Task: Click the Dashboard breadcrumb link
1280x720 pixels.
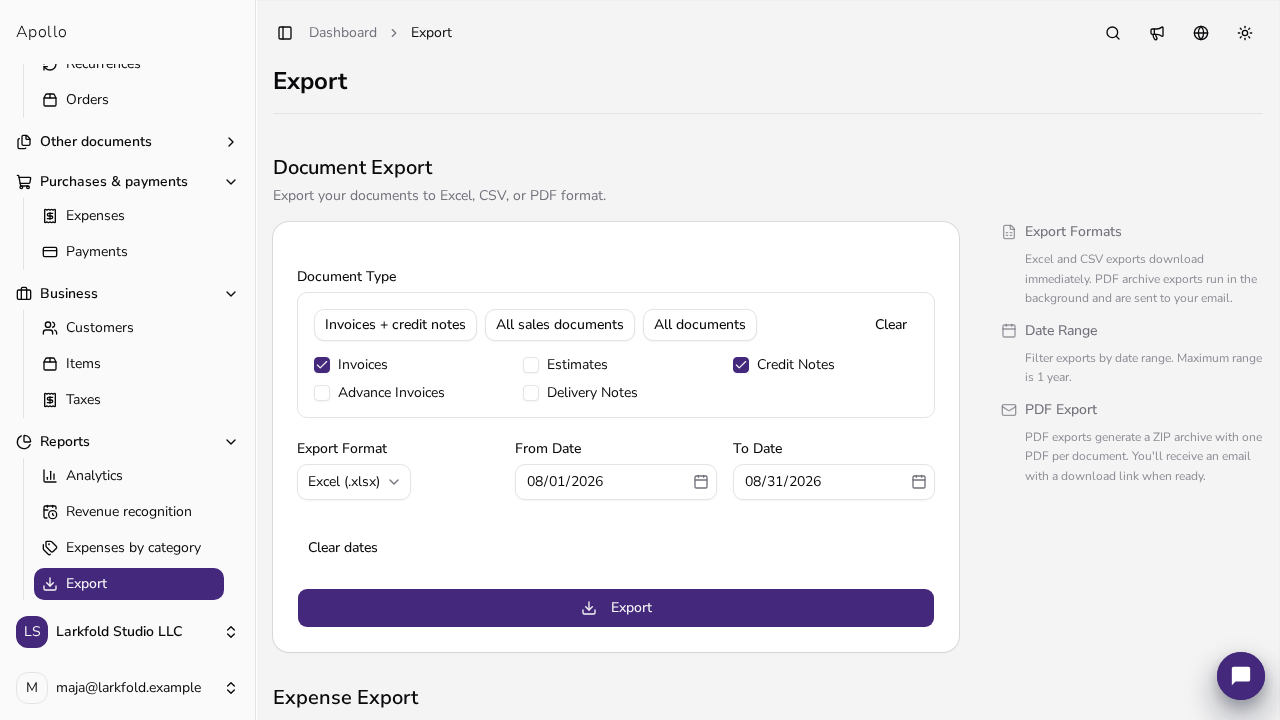Action: pyautogui.click(x=343, y=33)
